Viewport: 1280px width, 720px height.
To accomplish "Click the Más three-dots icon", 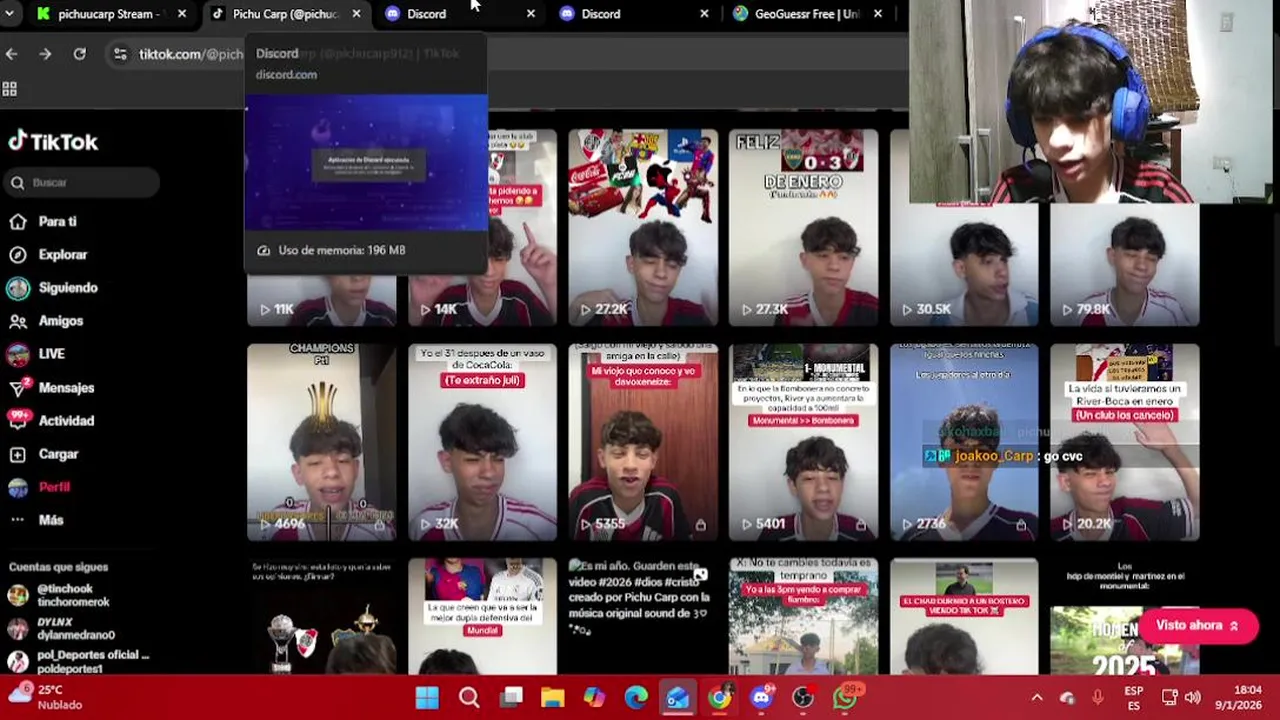I will click(x=17, y=520).
